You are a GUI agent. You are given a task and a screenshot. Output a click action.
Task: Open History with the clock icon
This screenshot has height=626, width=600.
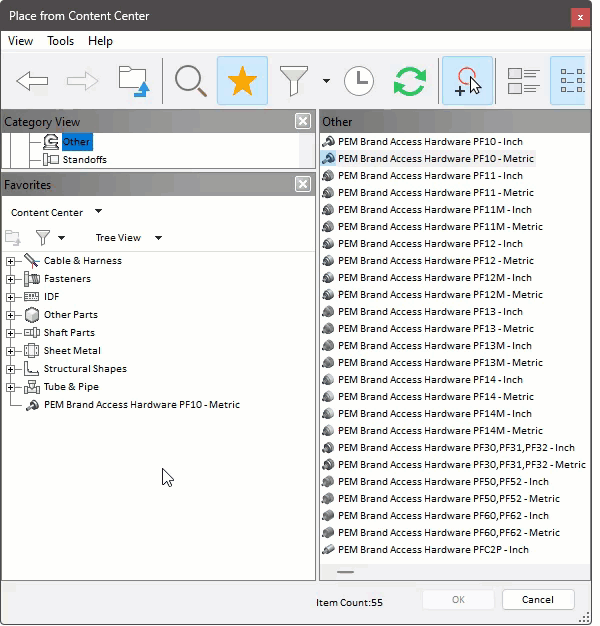359,81
